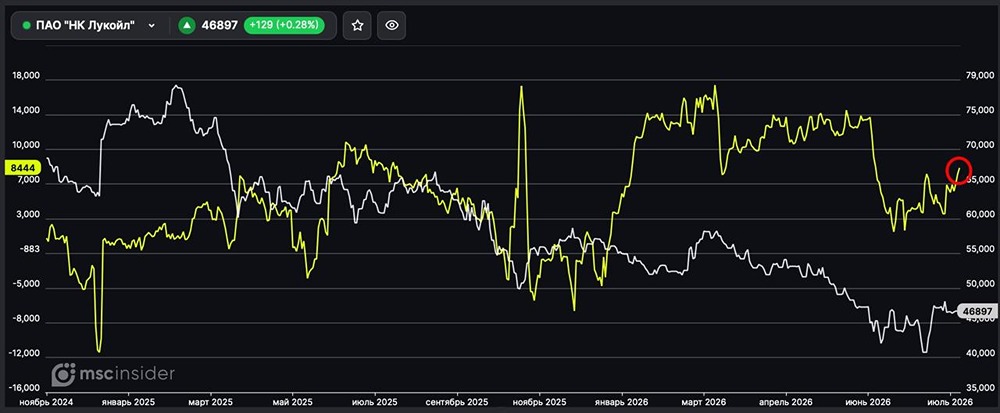Select январь 2025 on the time axis
The image size is (1000, 413).
coord(129,402)
